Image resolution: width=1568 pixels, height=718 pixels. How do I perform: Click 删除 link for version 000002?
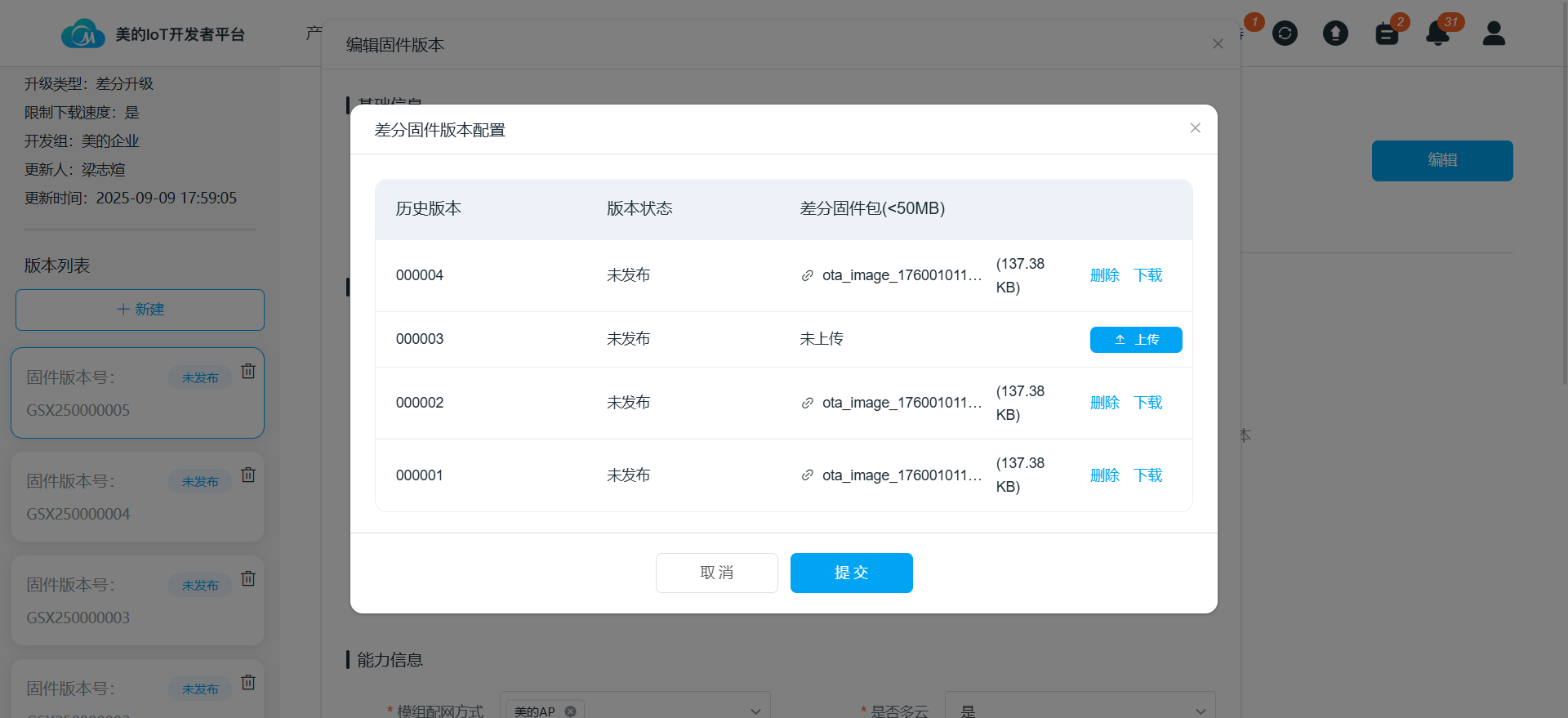(1104, 403)
